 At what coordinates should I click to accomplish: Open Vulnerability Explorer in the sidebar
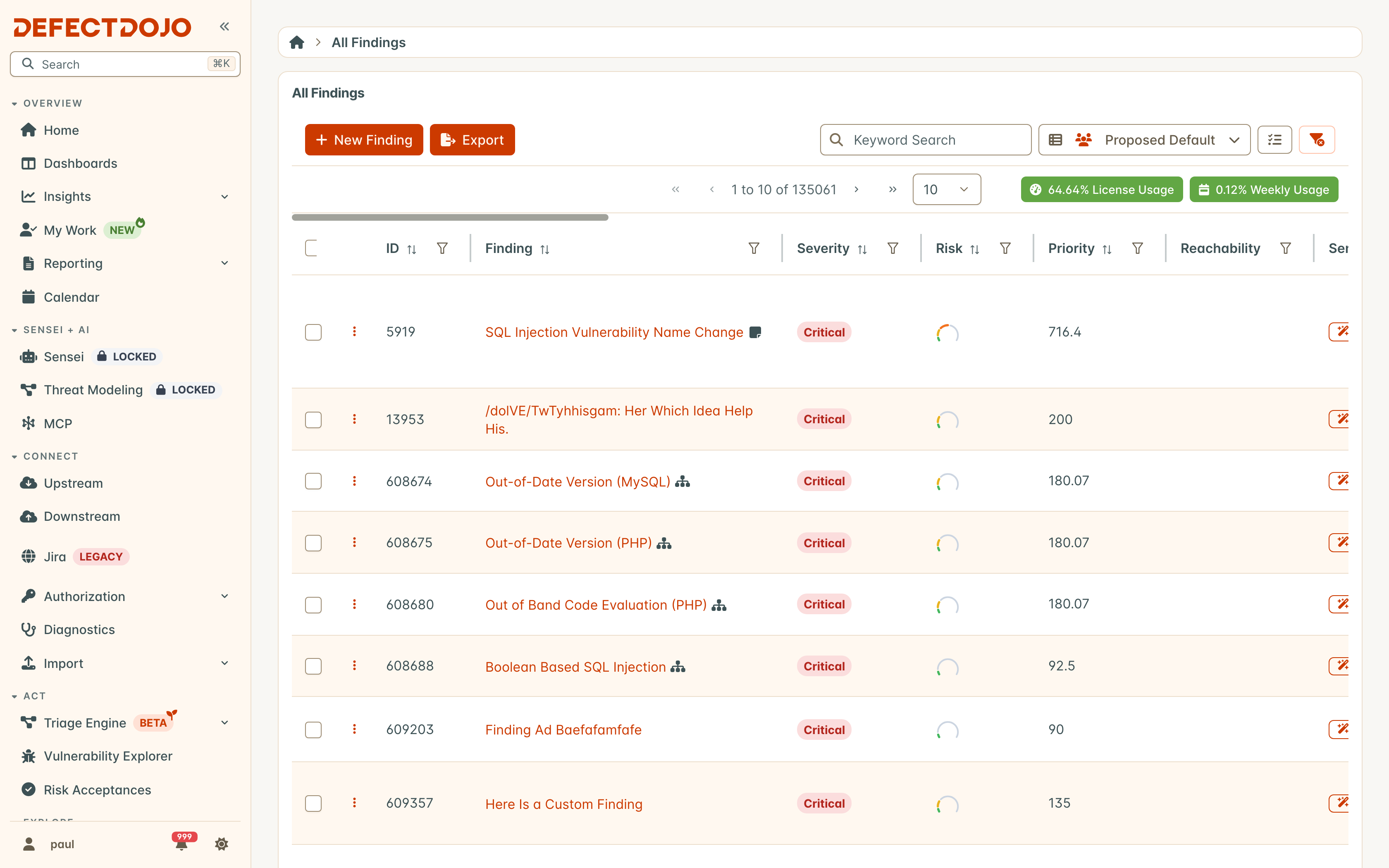(108, 756)
